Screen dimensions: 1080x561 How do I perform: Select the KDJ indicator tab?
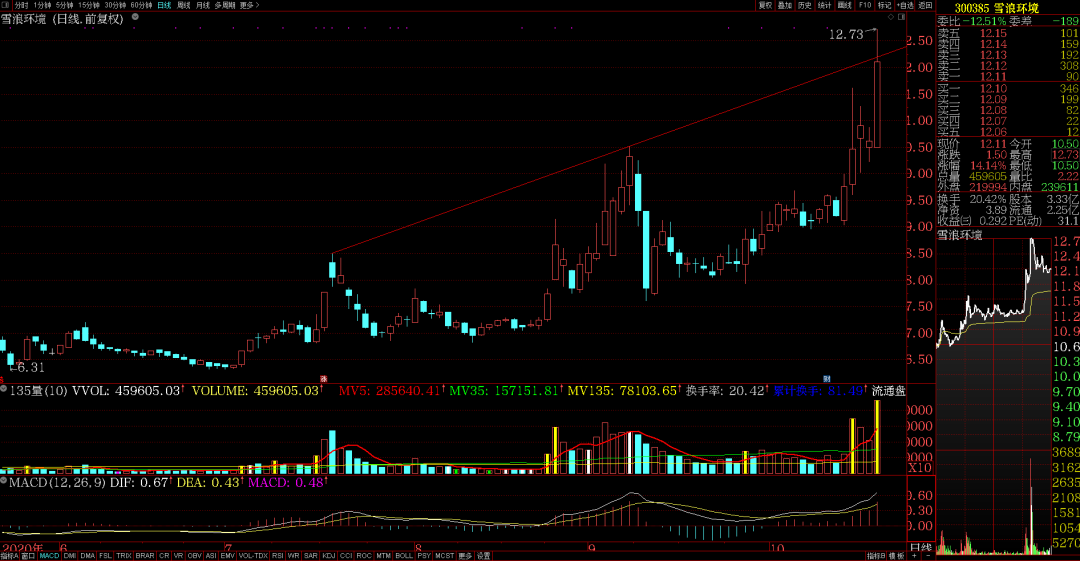pyautogui.click(x=329, y=555)
